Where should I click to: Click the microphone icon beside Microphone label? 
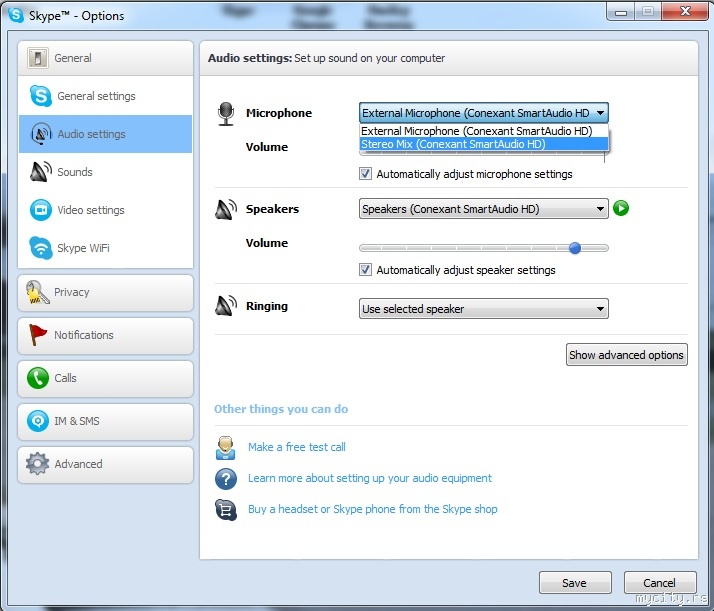coord(226,114)
